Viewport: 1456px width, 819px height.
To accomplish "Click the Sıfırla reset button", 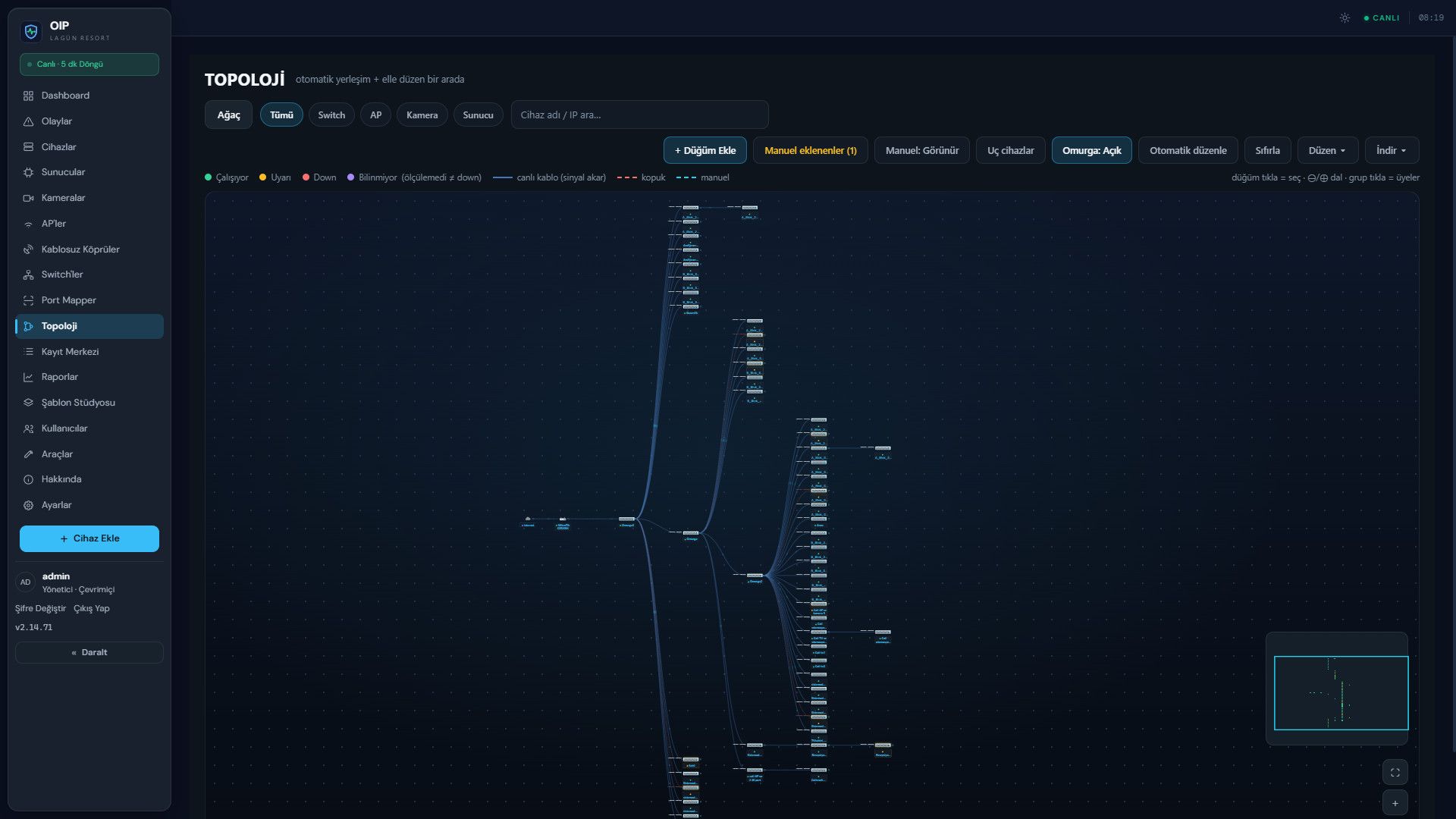I will [x=1267, y=150].
